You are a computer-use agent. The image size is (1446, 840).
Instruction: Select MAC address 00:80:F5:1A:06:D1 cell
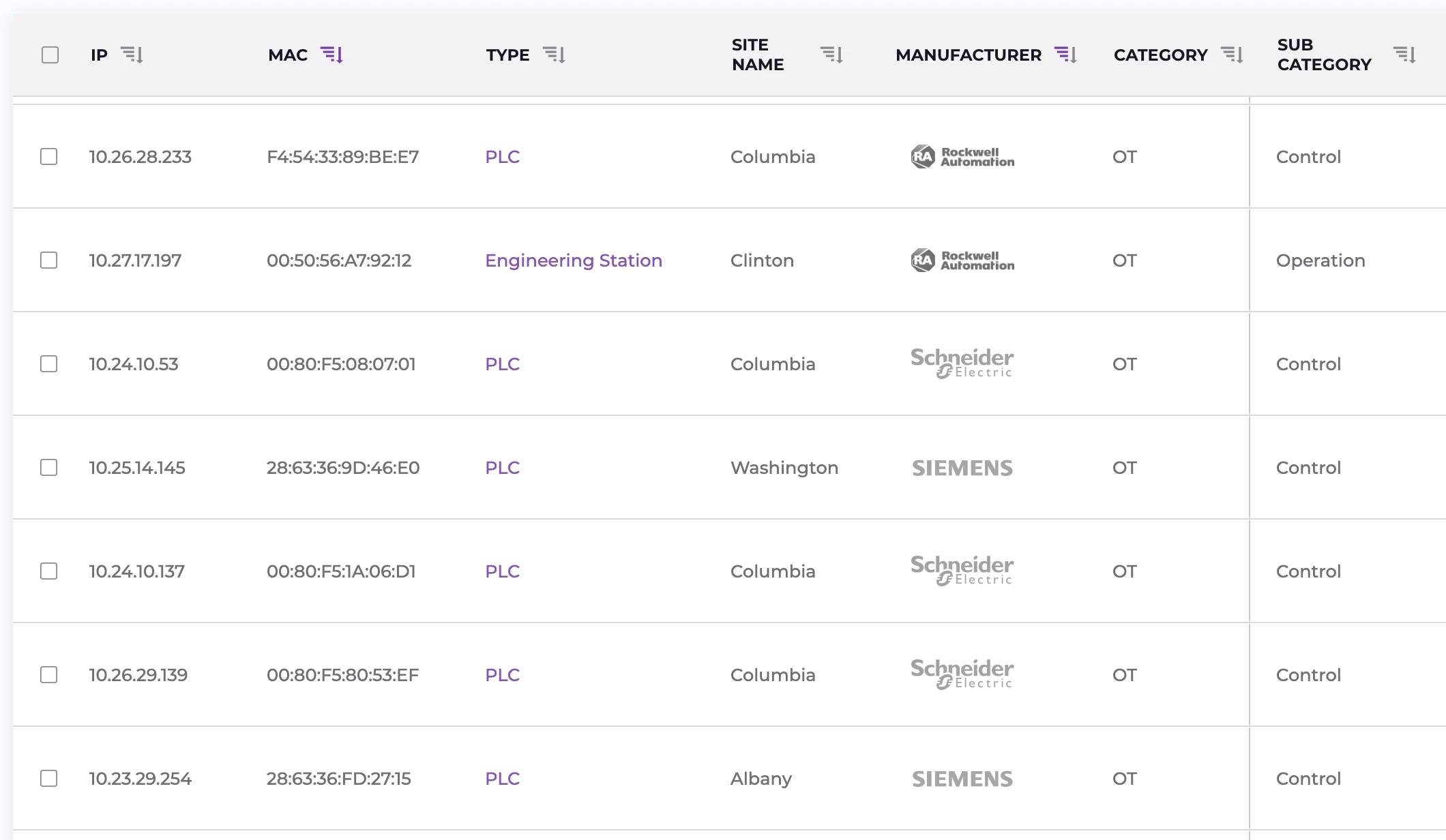click(340, 571)
